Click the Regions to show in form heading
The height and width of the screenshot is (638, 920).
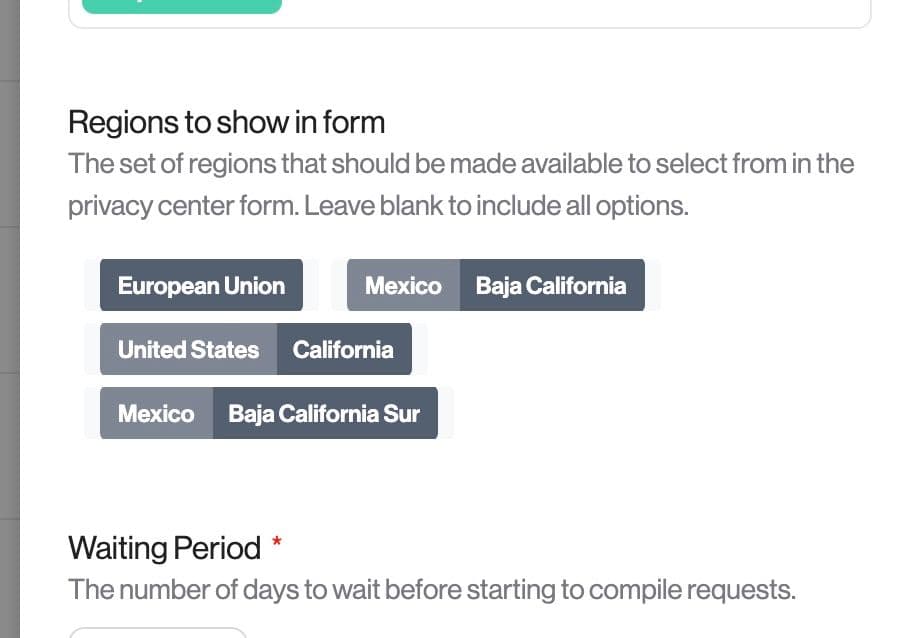[226, 122]
